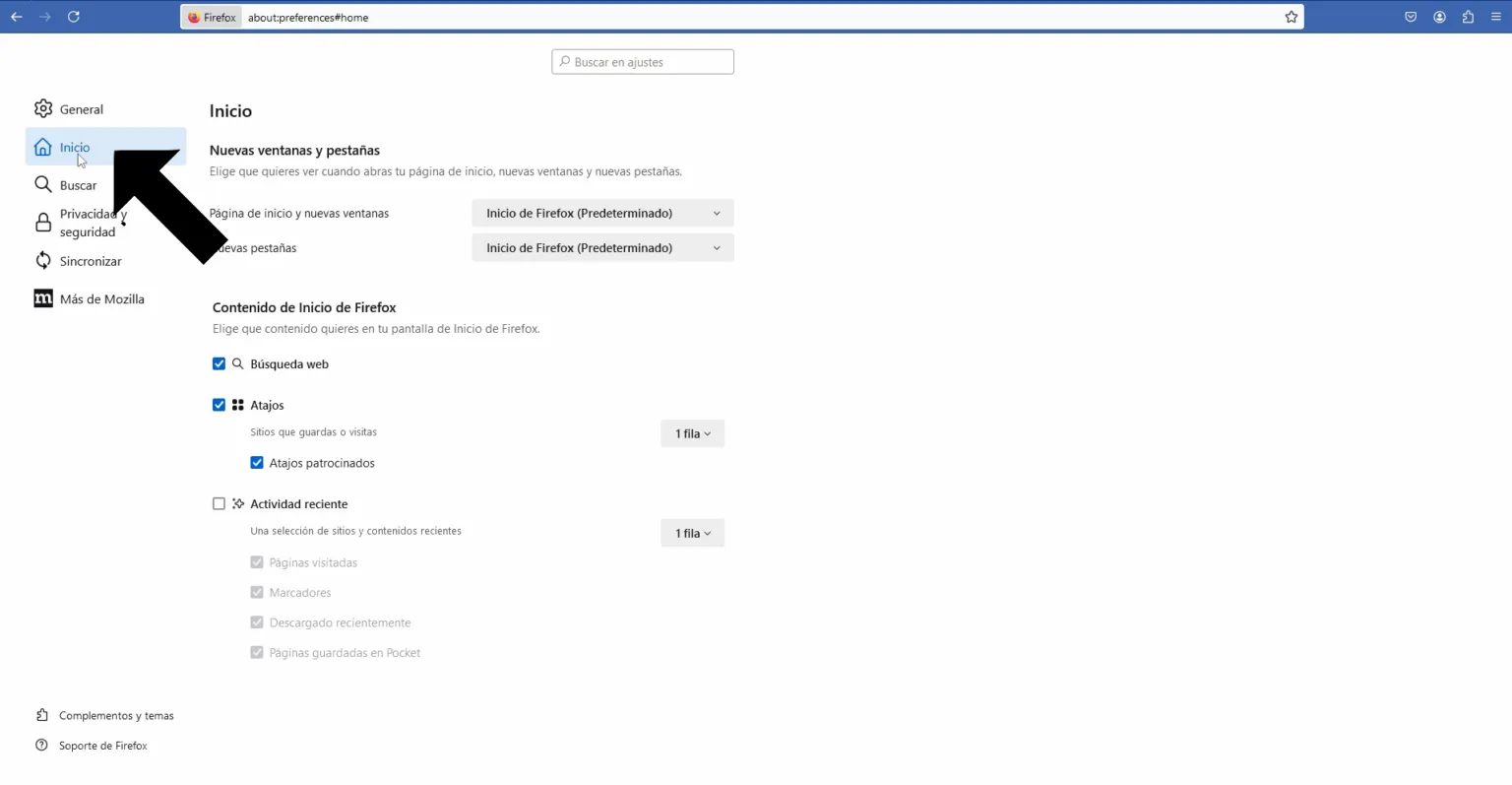Click the Búsqueda web magnifier icon
This screenshot has height=785, width=1512.
tap(237, 363)
